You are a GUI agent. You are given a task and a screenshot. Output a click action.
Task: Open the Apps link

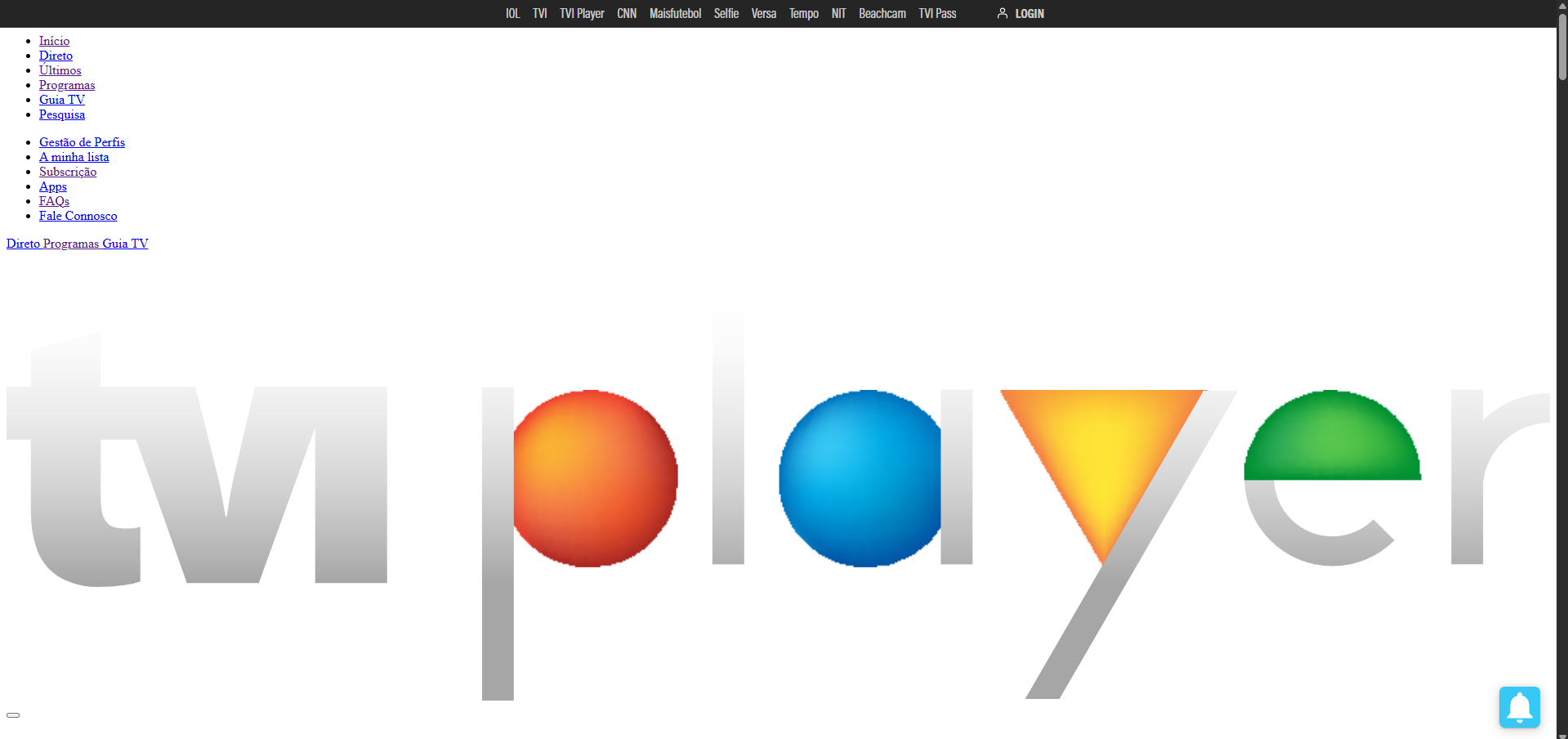pyautogui.click(x=53, y=186)
